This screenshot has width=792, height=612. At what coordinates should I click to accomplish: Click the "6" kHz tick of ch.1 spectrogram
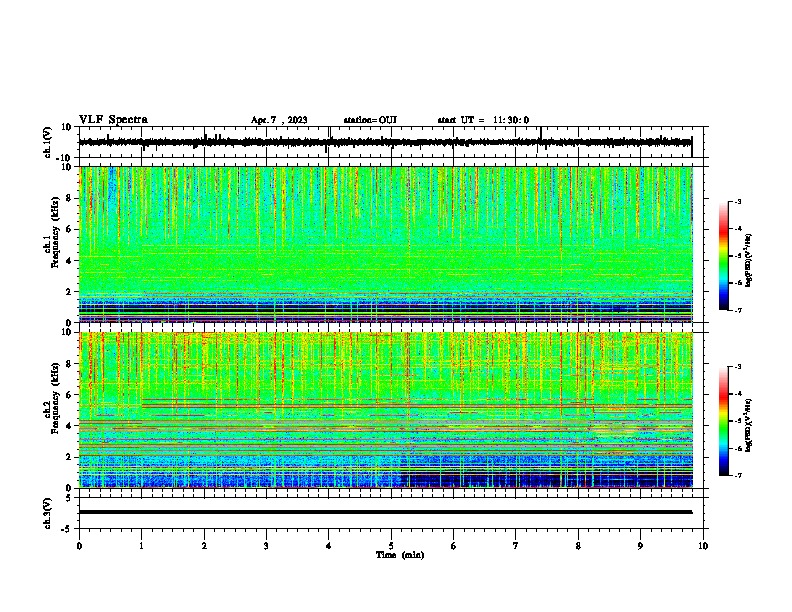pos(69,230)
